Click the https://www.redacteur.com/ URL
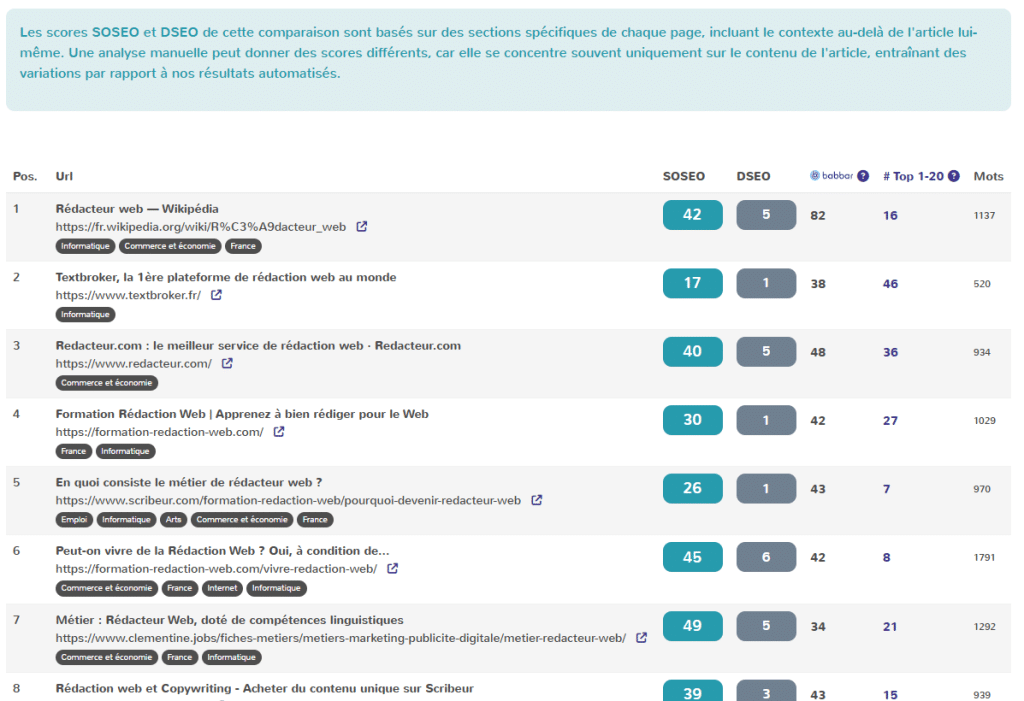Viewport: 1024px width, 701px height. click(133, 363)
